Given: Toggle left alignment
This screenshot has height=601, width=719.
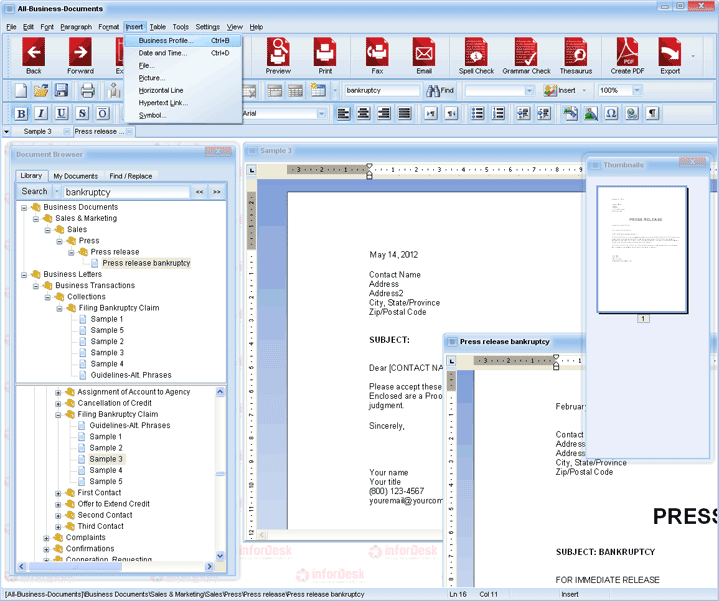Looking at the screenshot, I should [x=343, y=113].
